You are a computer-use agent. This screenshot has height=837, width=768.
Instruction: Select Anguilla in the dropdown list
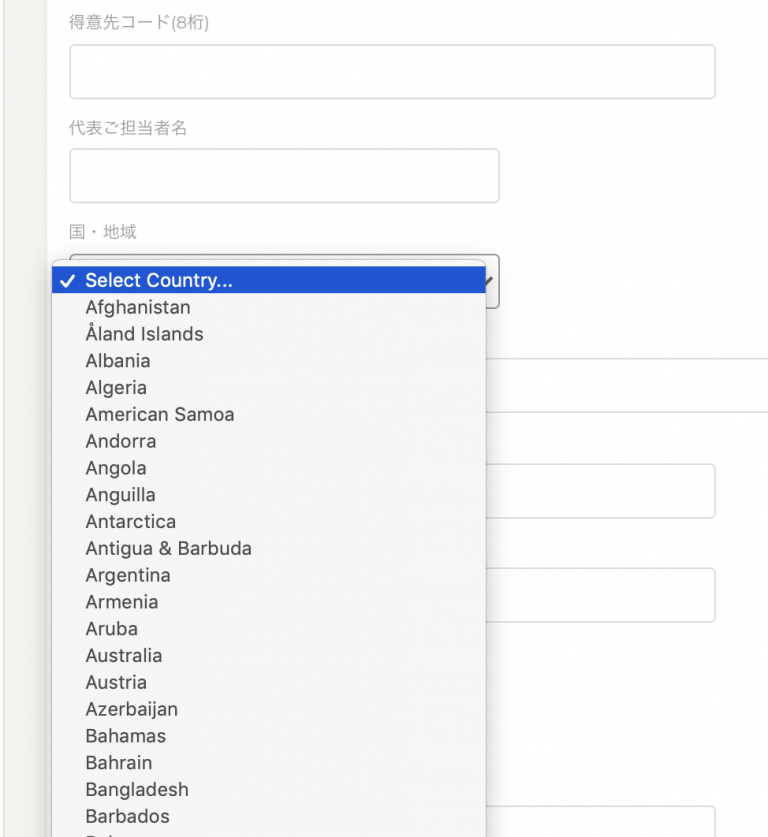point(120,494)
